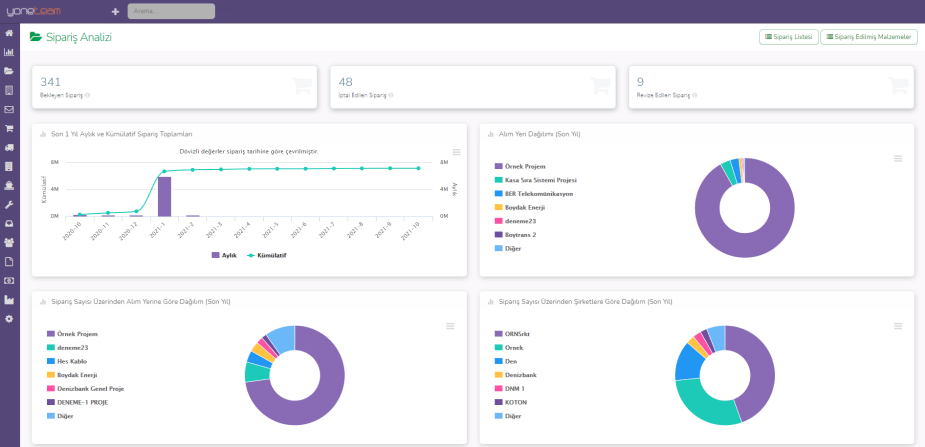Toggle Kasa Sıra Sistemi Projesi legend item

pyautogui.click(x=540, y=180)
